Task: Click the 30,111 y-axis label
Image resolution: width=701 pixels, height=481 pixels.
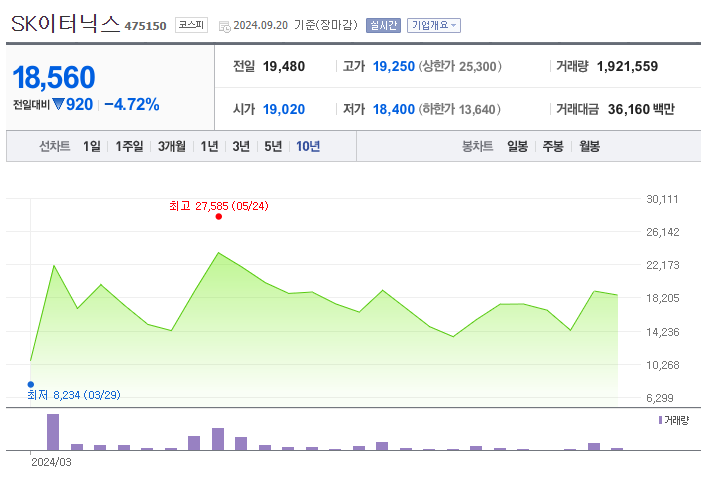Action: click(662, 199)
